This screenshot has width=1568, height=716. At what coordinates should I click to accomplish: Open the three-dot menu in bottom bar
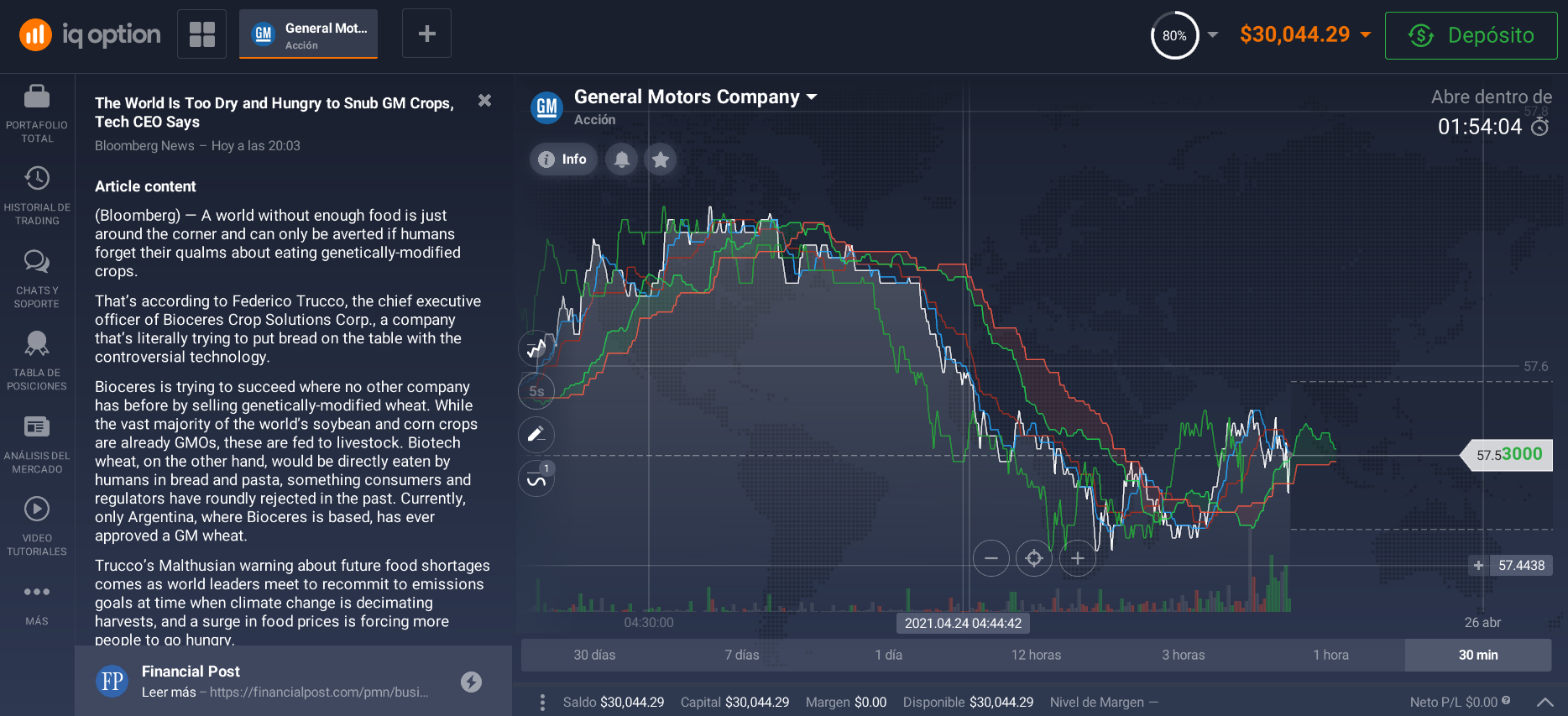(542, 703)
